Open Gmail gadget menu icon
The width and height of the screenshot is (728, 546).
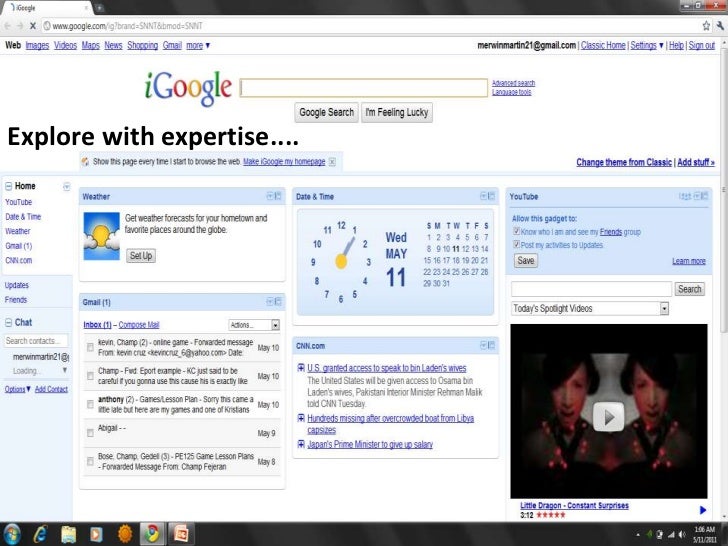point(270,301)
